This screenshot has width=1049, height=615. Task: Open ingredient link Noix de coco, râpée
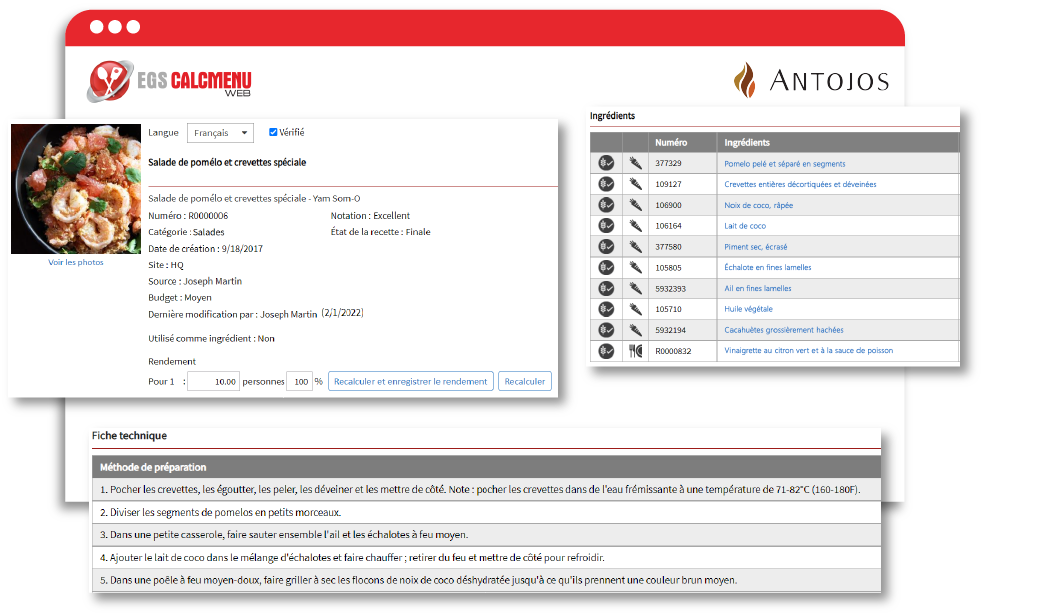point(759,205)
